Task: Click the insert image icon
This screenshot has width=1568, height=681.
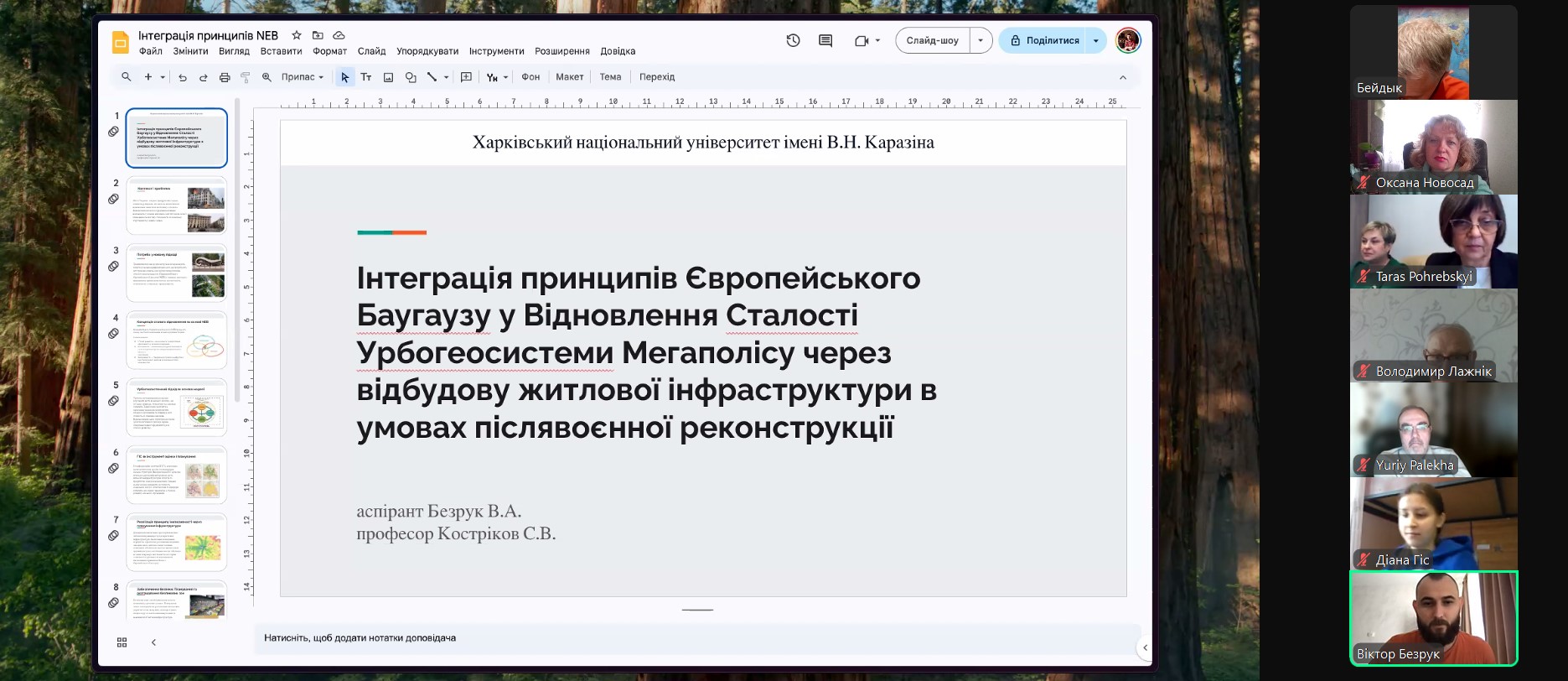Action: pyautogui.click(x=388, y=77)
